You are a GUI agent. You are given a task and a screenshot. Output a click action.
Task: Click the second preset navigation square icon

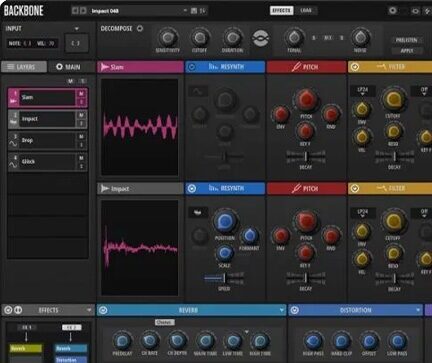pyautogui.click(x=83, y=11)
